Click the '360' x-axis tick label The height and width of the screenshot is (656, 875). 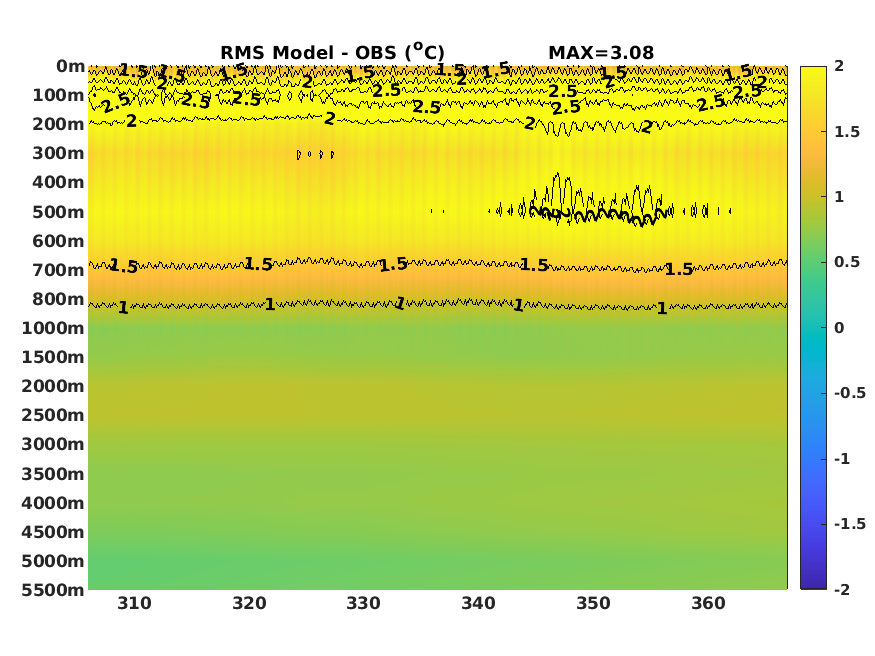(708, 604)
